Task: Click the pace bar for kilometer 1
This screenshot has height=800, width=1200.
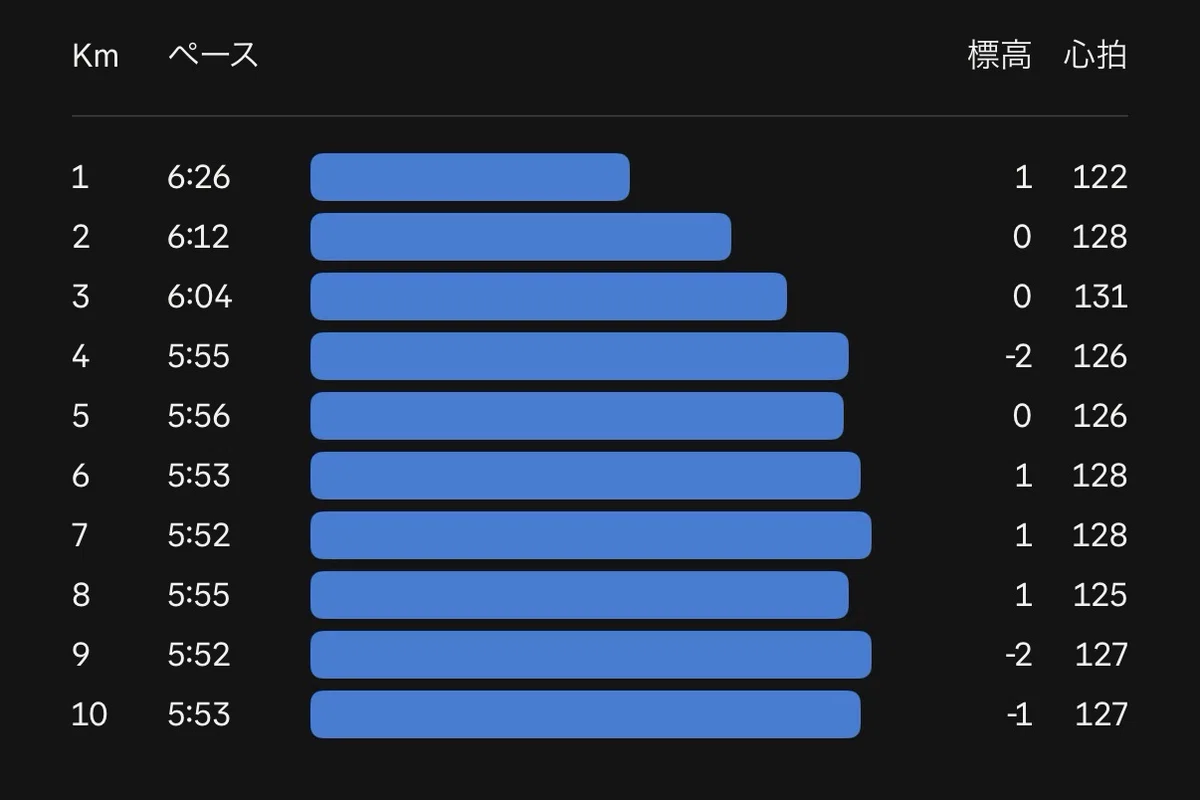Action: pyautogui.click(x=470, y=177)
